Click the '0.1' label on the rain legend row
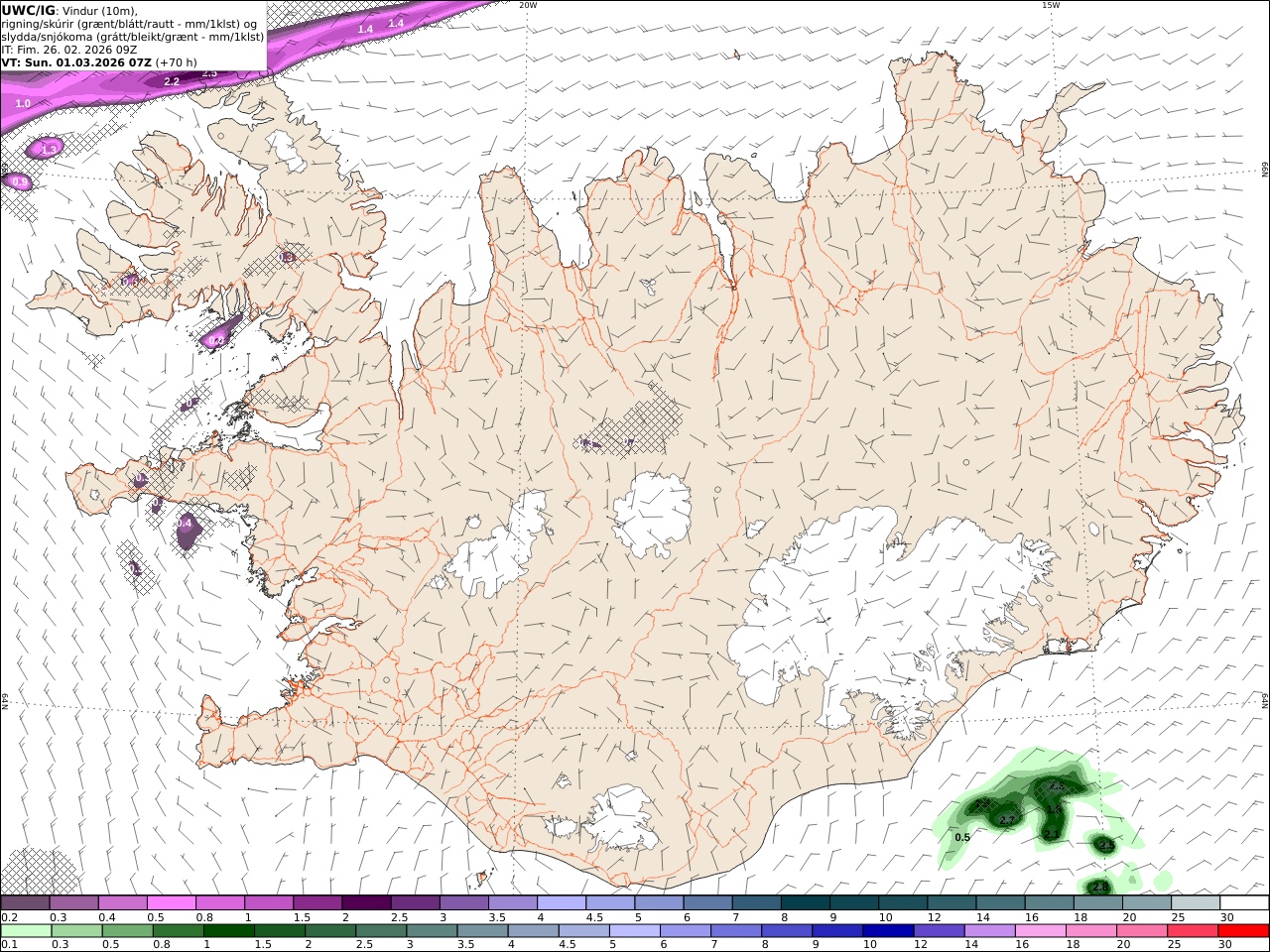 [8, 944]
